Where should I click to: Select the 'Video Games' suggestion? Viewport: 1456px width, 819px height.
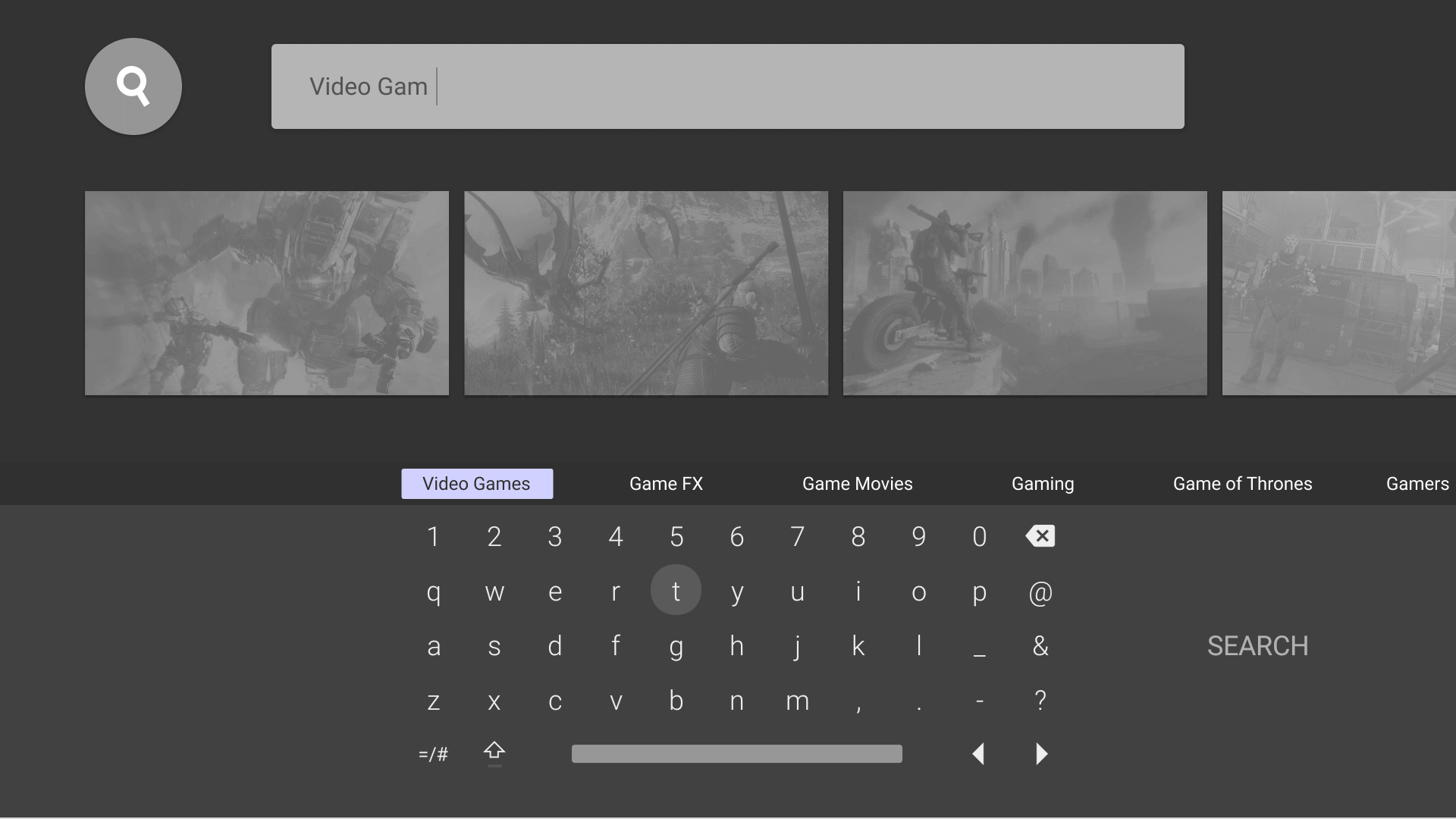(x=477, y=484)
